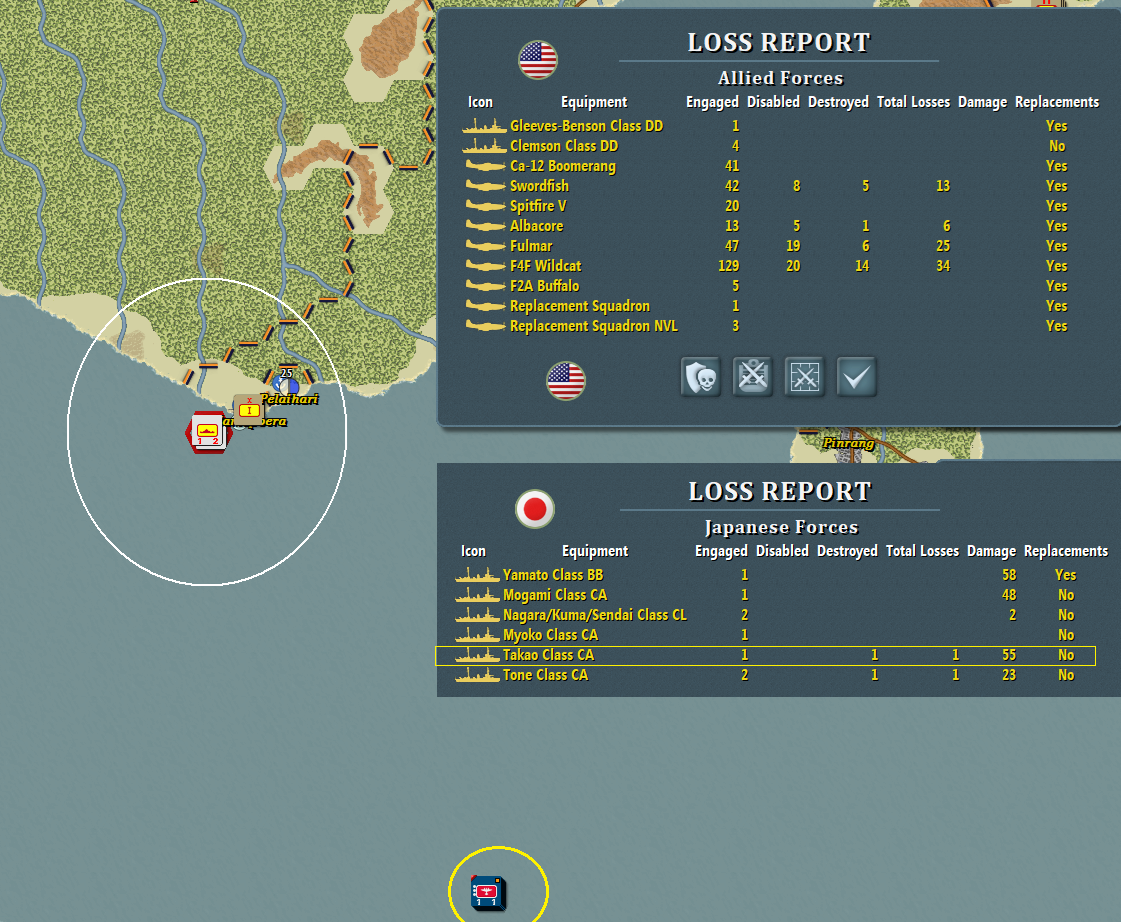Click the Damage column header in Allied Forces
The width and height of the screenshot is (1121, 922).
click(982, 102)
